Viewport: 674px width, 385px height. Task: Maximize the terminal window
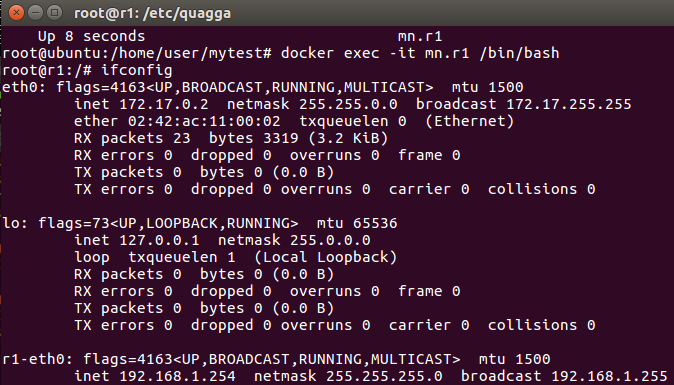tap(55, 12)
